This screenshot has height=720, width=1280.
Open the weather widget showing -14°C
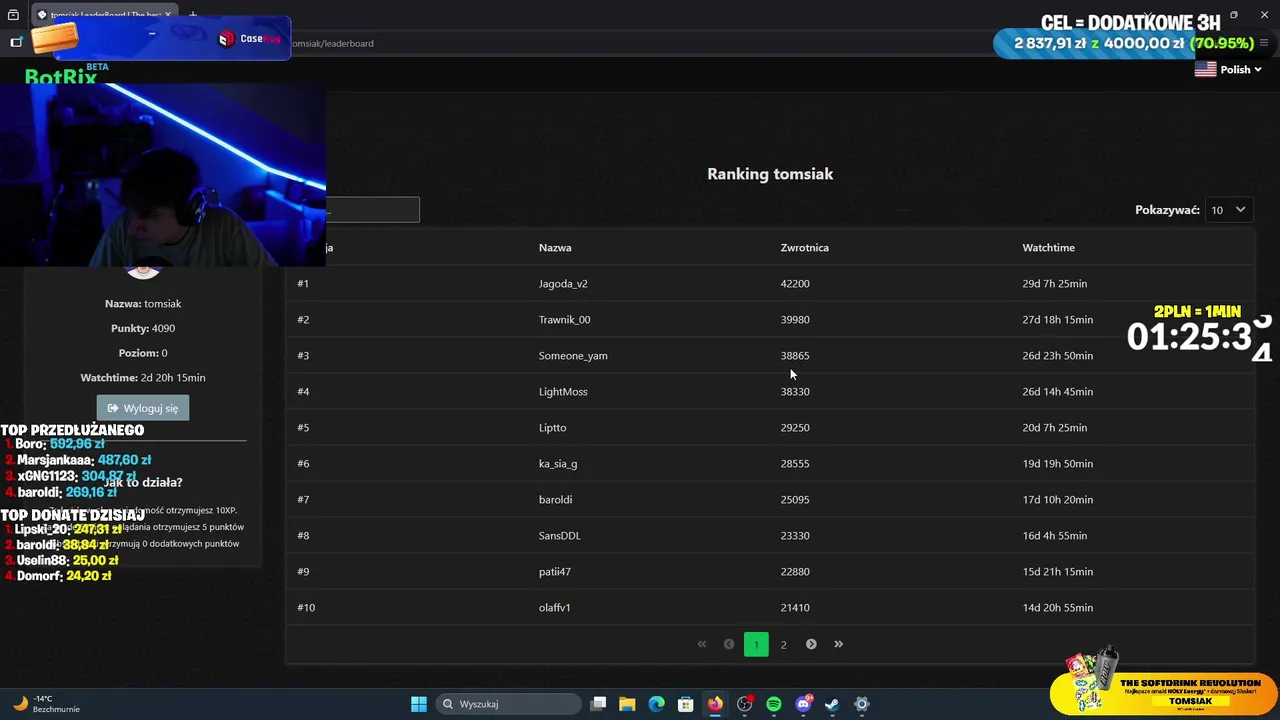point(47,704)
